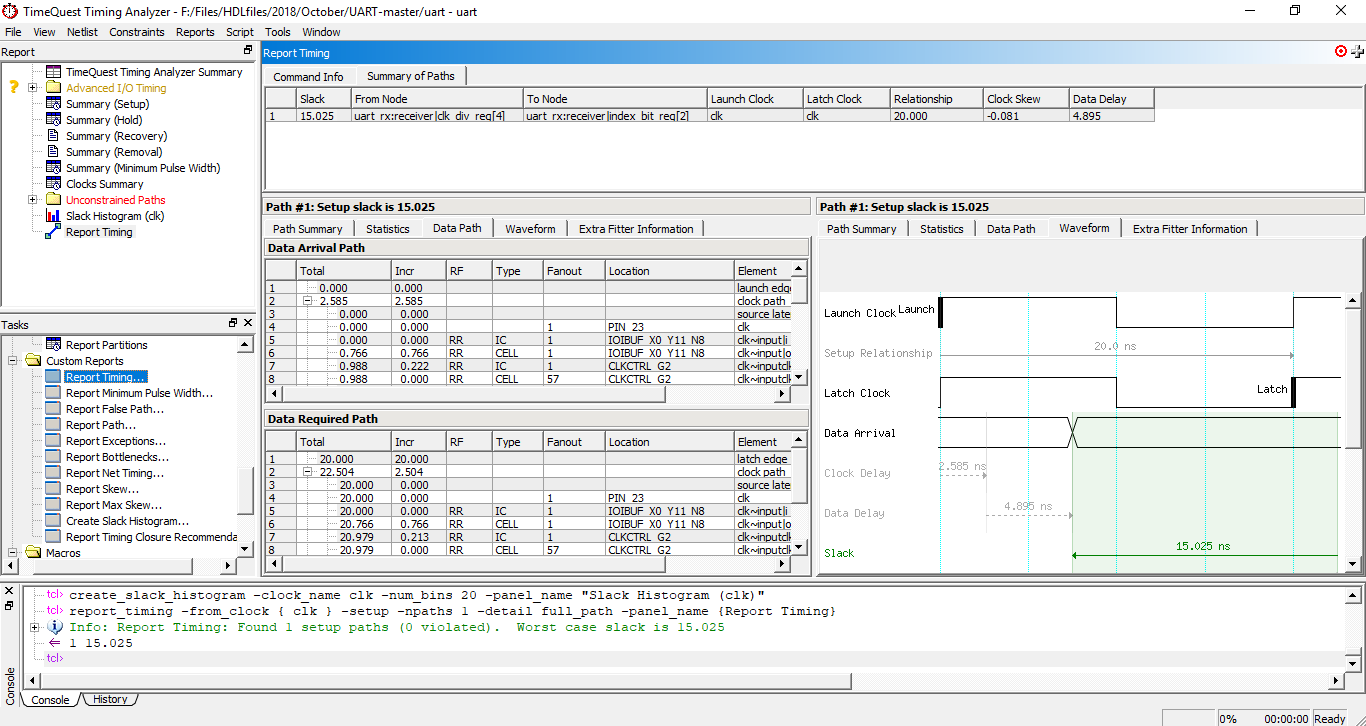Open left Extra Fitter Information tab

[636, 229]
